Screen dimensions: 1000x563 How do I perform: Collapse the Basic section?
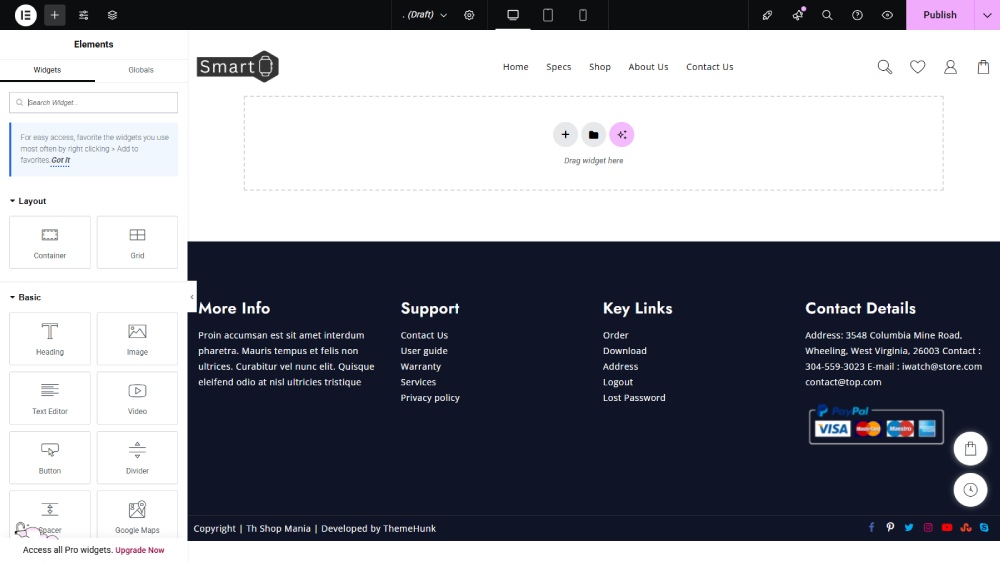pos(26,297)
